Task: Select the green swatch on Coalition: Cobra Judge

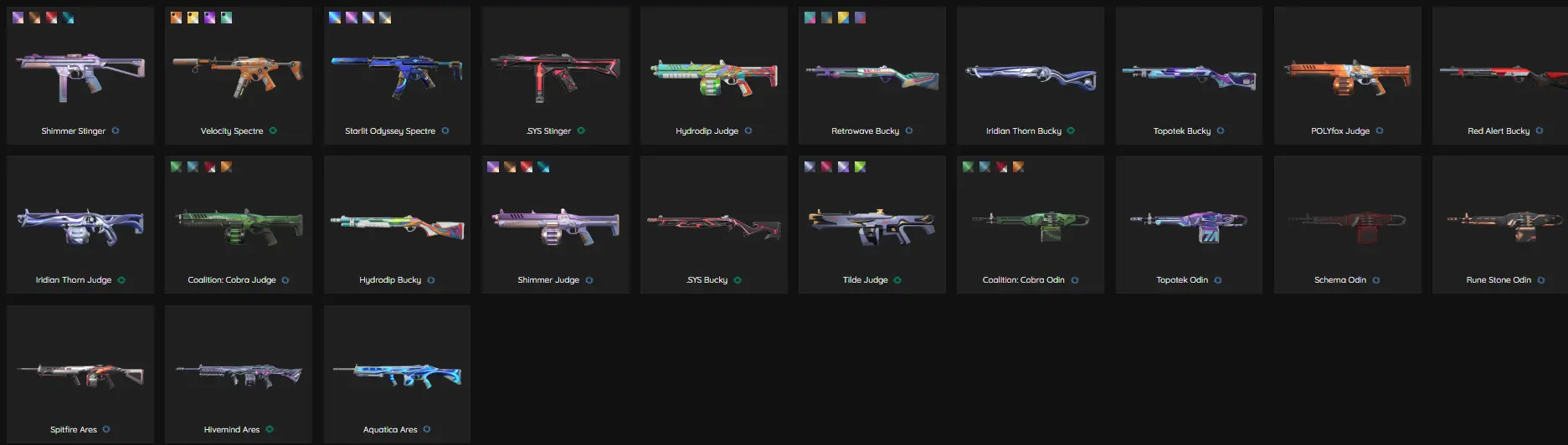Action: click(x=177, y=166)
